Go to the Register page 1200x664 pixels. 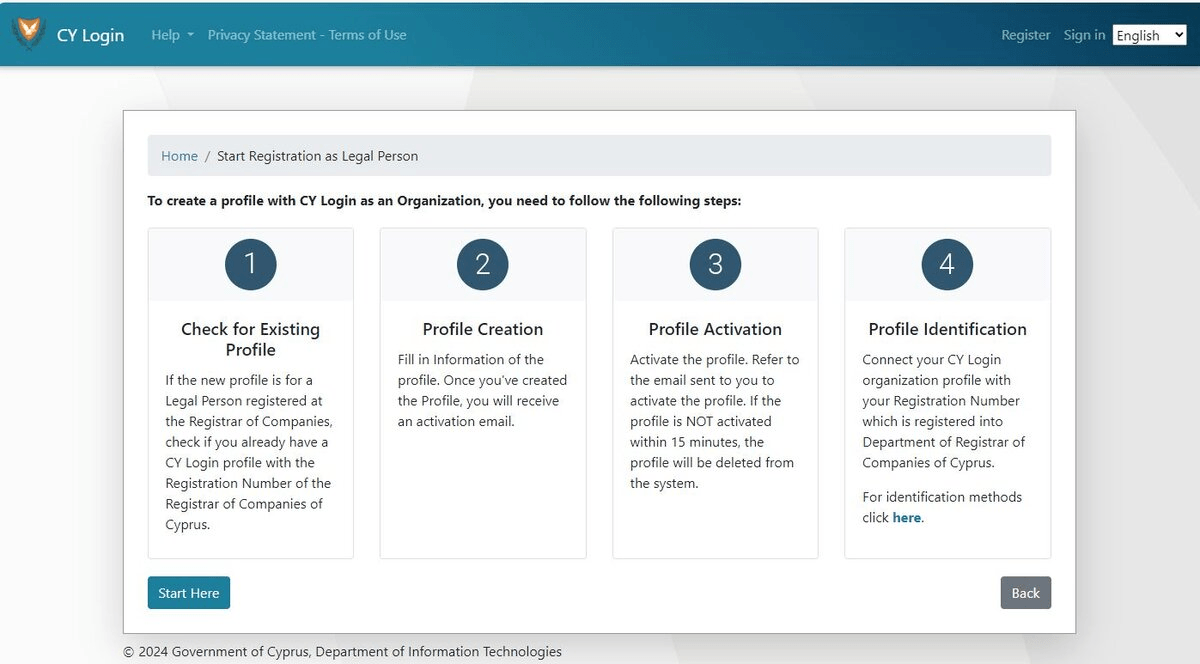tap(1025, 35)
